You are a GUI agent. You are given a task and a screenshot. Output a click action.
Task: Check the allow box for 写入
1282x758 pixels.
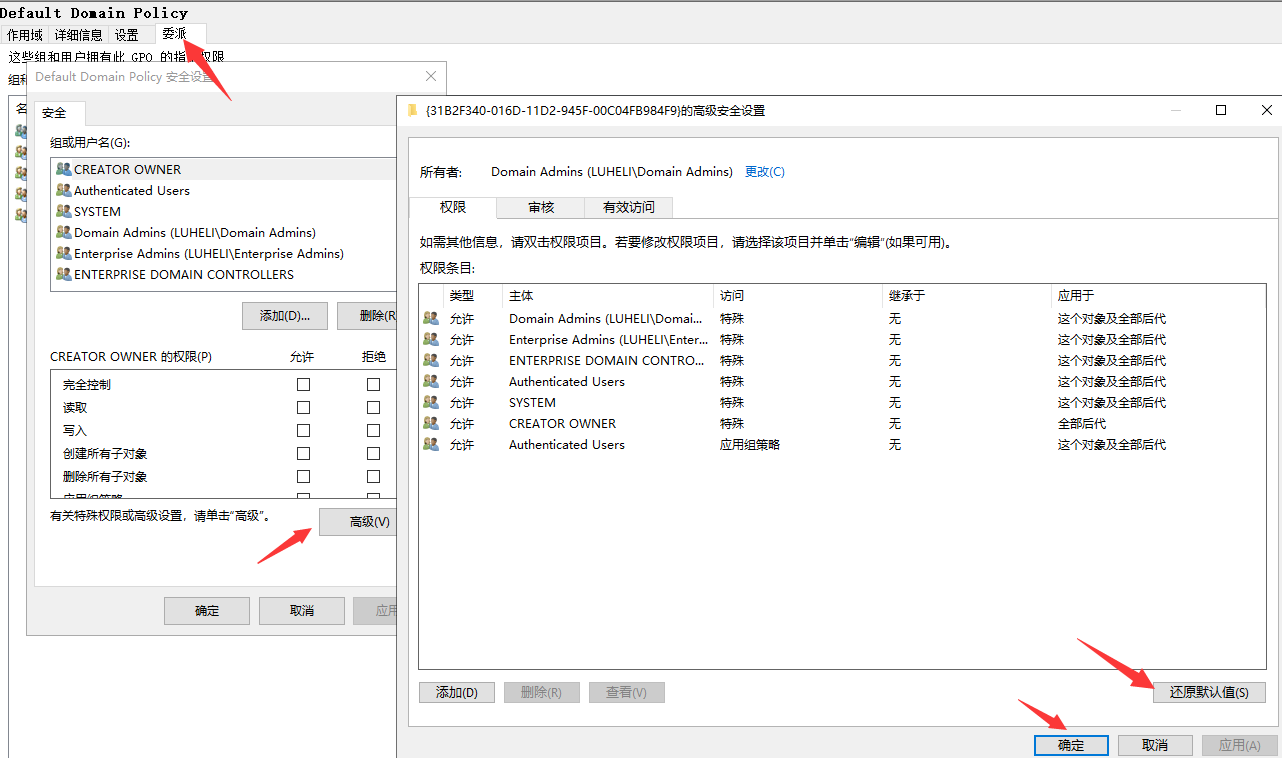coord(303,430)
